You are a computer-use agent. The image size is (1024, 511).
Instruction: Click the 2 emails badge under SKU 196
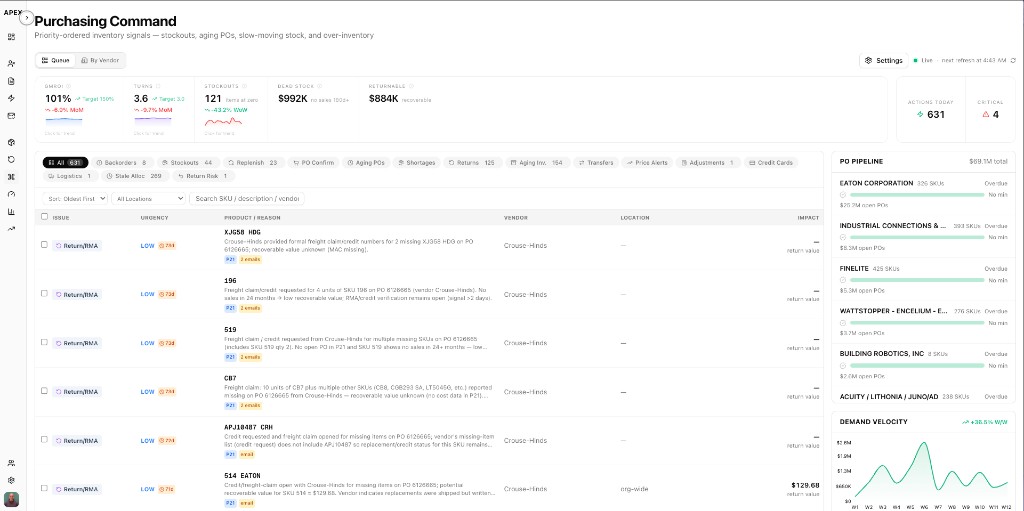point(250,308)
